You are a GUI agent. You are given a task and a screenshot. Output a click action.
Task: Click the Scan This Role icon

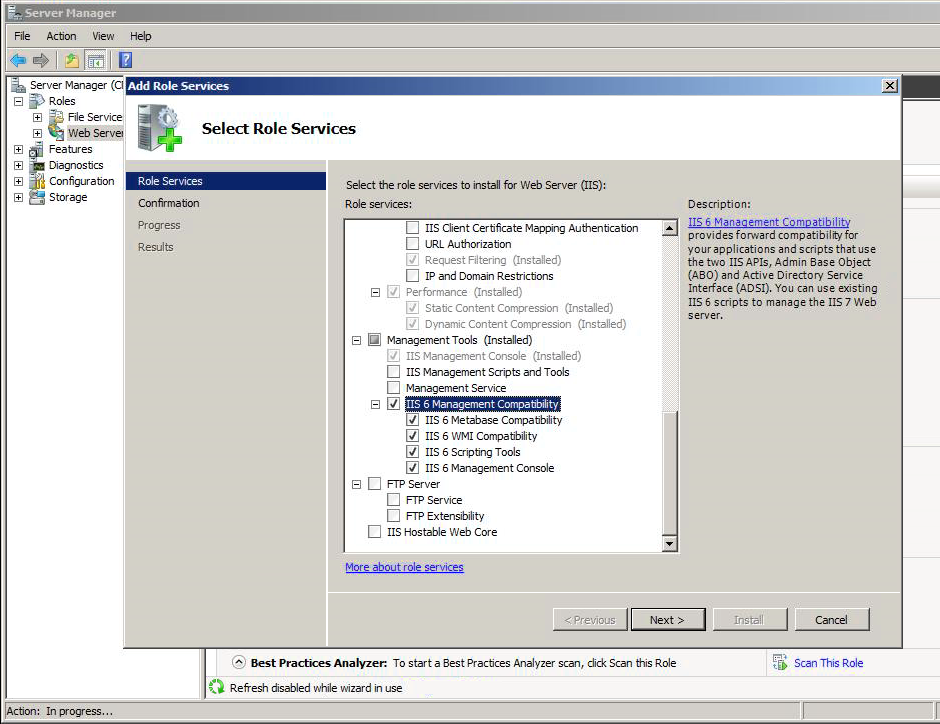[780, 662]
